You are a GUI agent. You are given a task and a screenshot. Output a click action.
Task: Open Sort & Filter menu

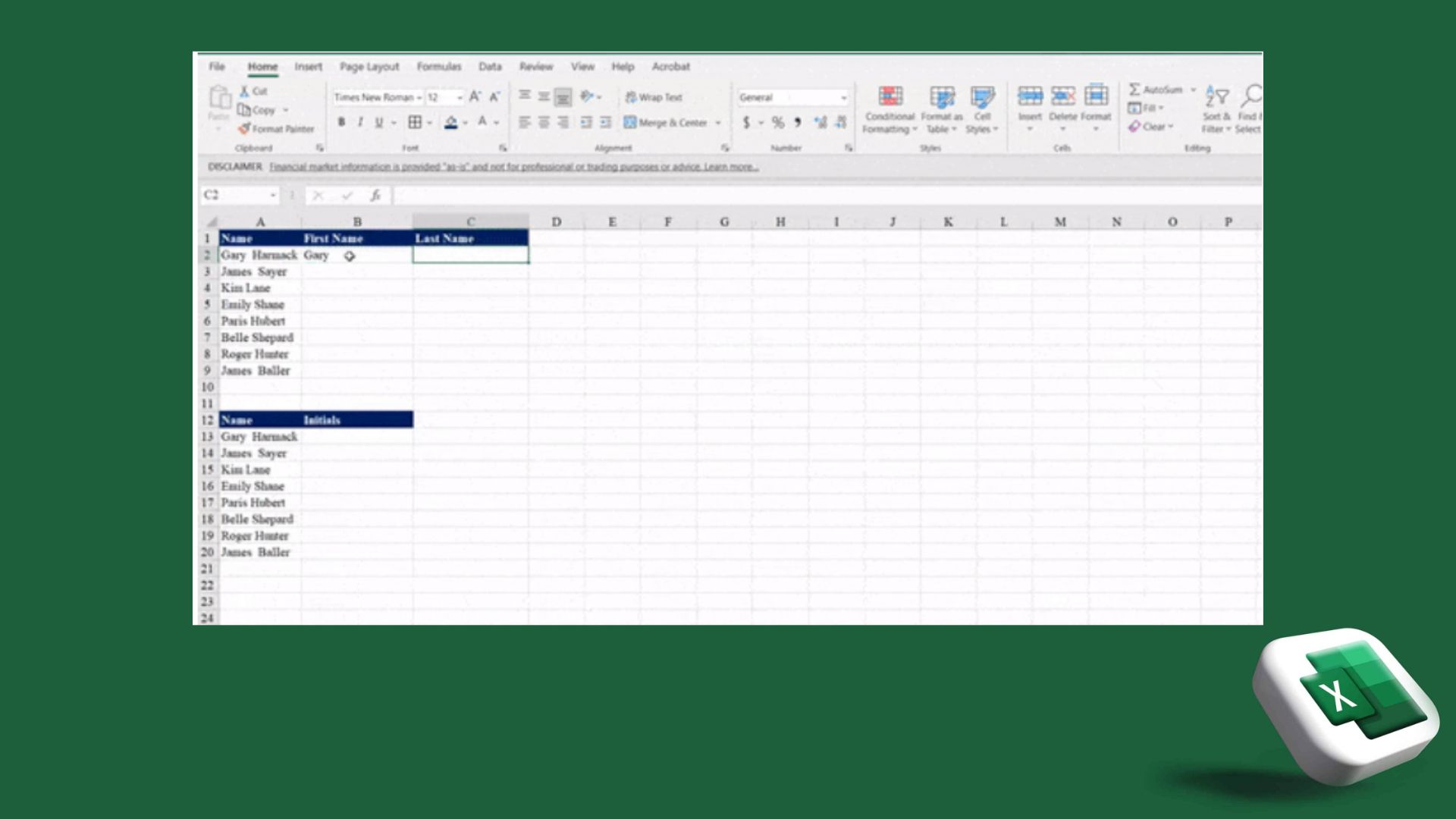[x=1216, y=110]
